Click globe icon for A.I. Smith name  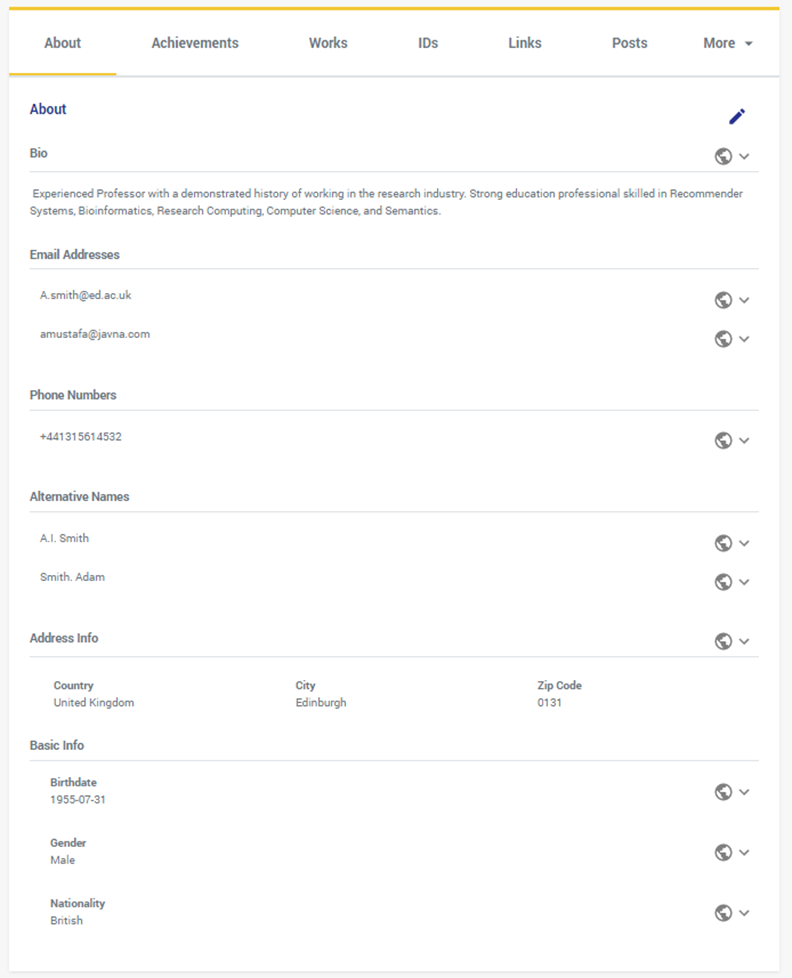(x=724, y=543)
